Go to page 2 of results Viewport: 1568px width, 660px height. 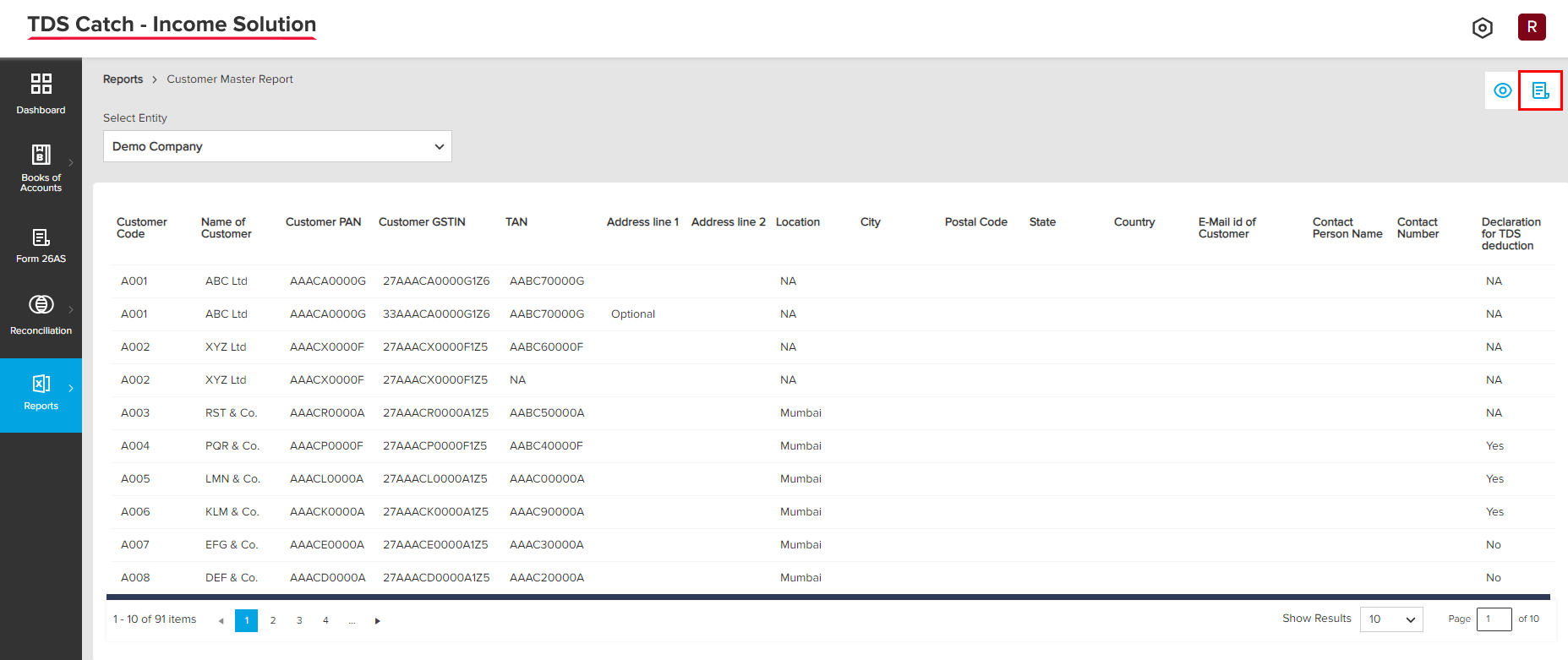[273, 620]
